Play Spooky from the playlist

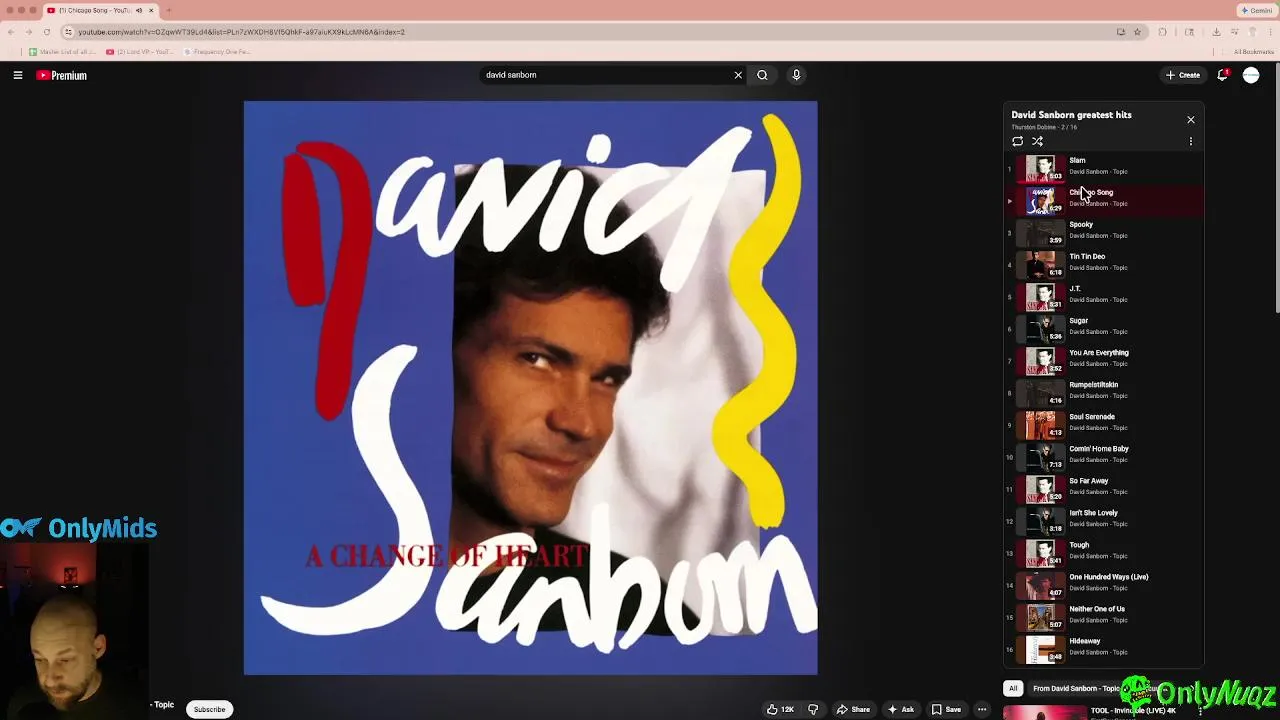pyautogui.click(x=1104, y=232)
